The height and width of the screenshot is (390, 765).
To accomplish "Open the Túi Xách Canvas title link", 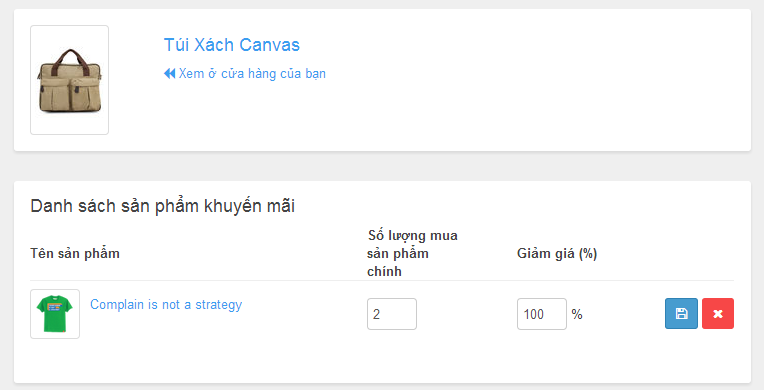I will pyautogui.click(x=232, y=45).
